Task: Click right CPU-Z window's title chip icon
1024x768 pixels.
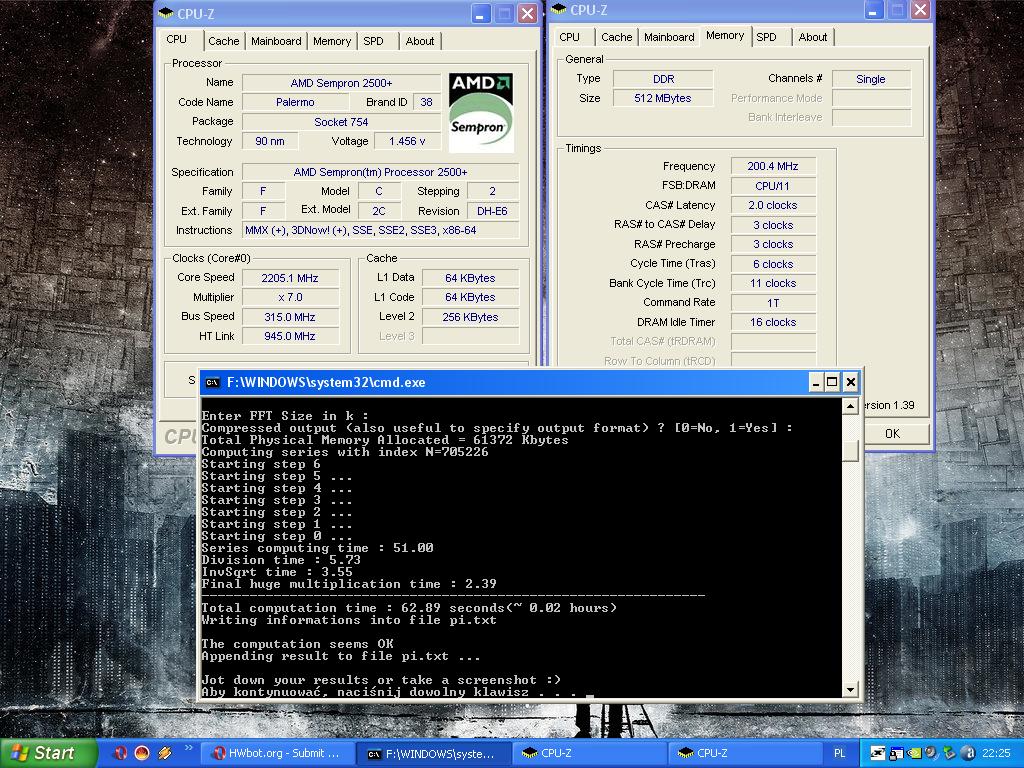Action: click(x=559, y=9)
